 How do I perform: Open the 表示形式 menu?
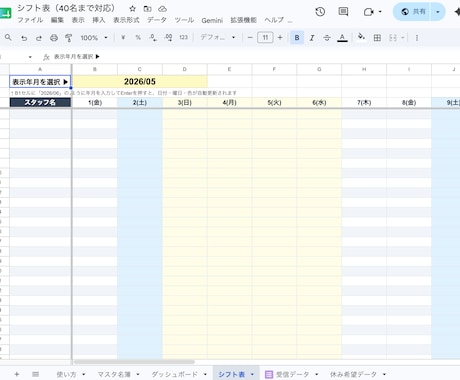point(126,20)
